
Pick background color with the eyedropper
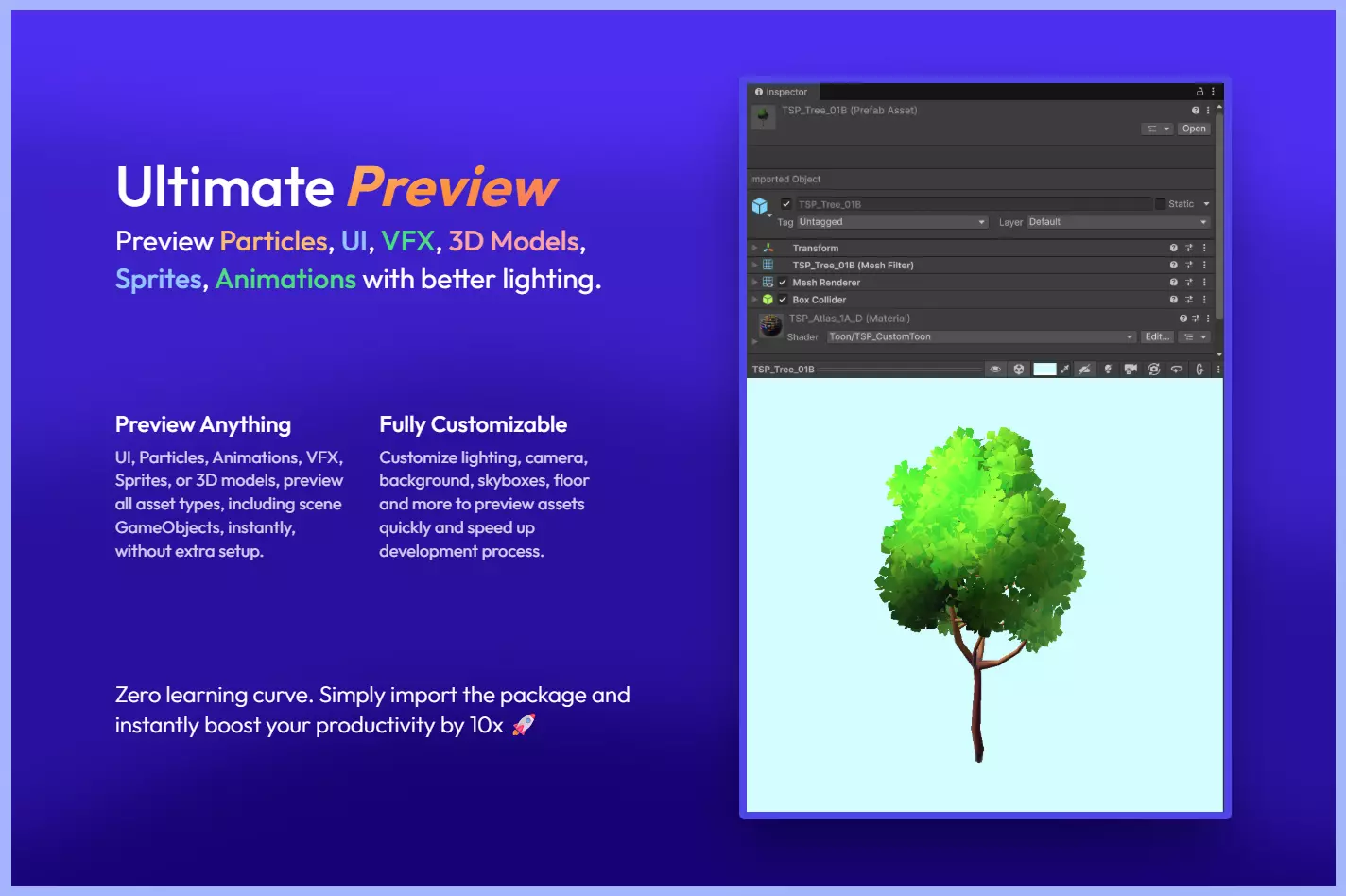click(x=1065, y=370)
